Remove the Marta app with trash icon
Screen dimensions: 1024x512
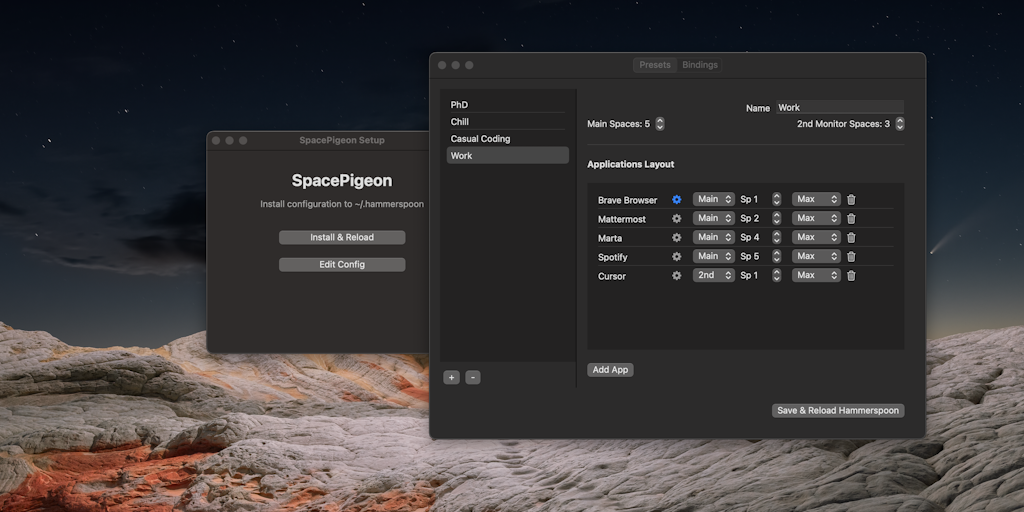(x=851, y=238)
